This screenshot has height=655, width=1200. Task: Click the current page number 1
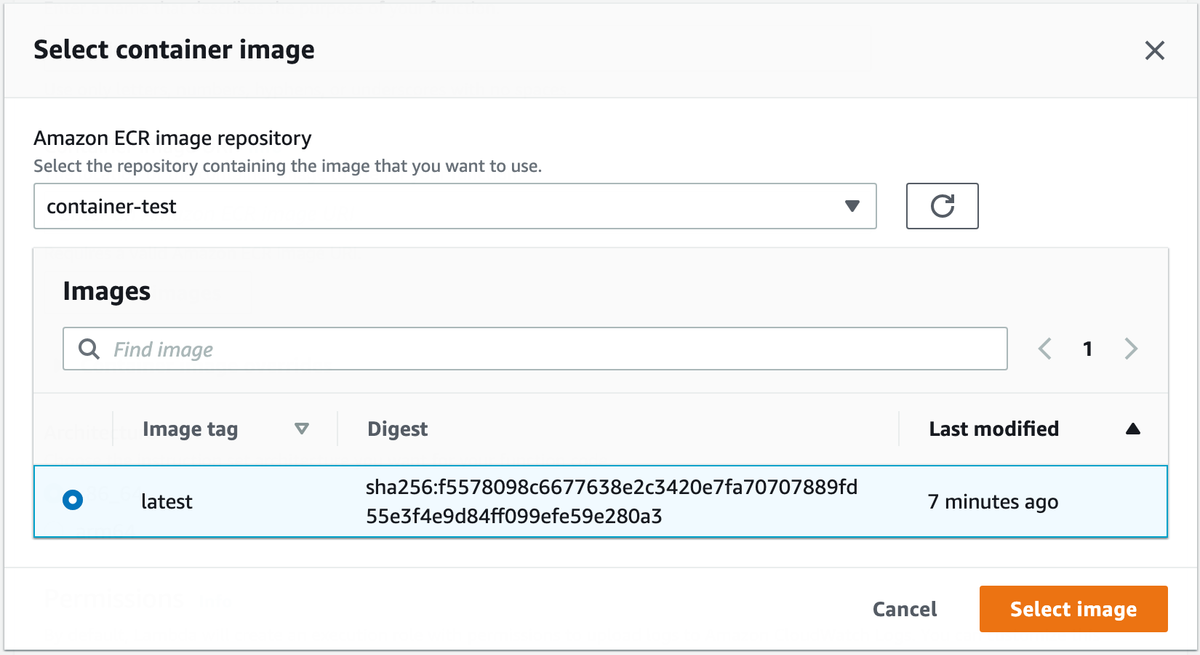coord(1087,348)
